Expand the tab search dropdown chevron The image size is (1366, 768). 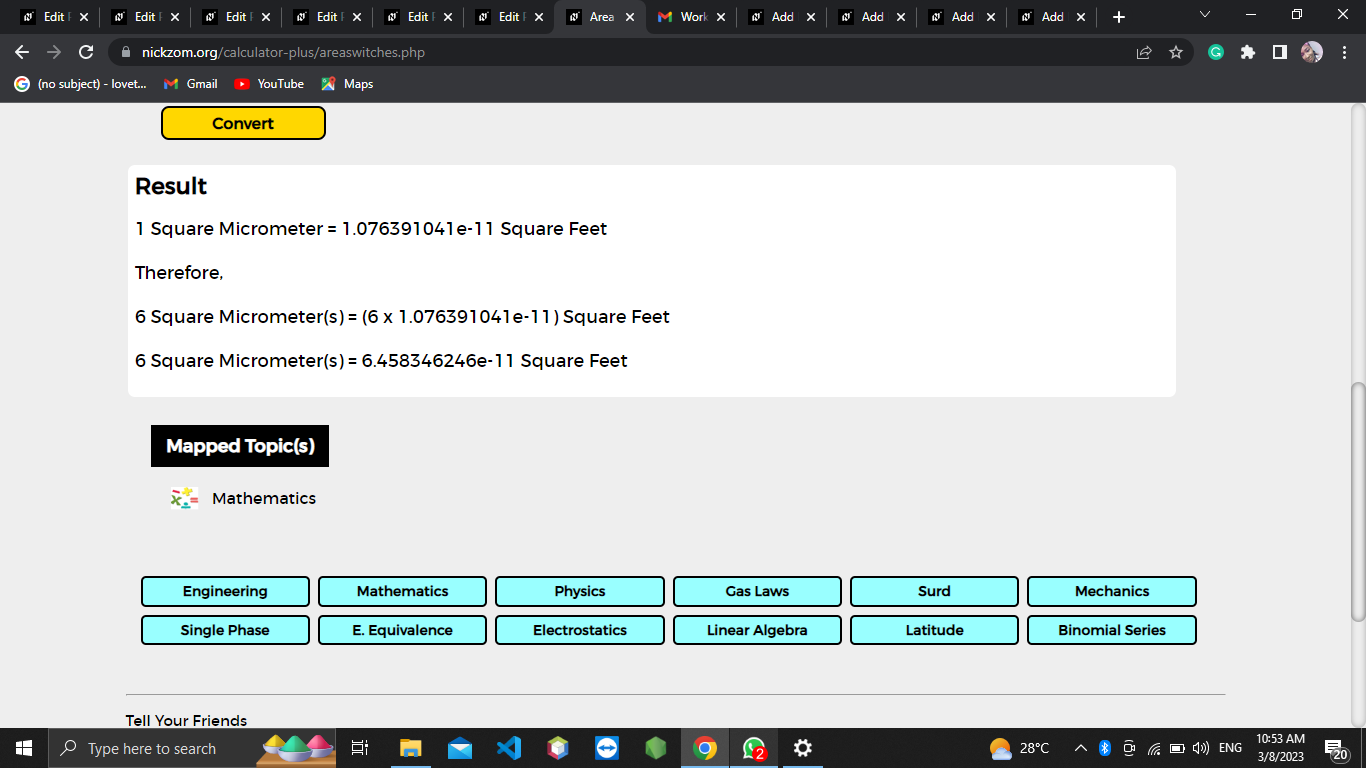point(1204,15)
